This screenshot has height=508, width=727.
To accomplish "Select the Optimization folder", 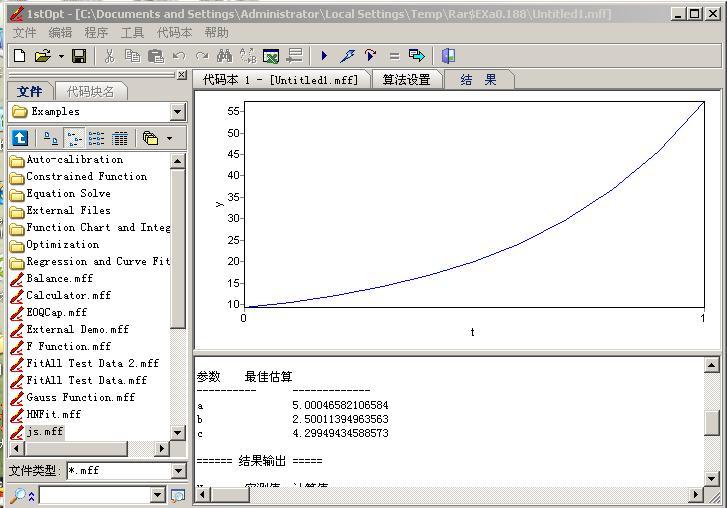I will (x=54, y=245).
